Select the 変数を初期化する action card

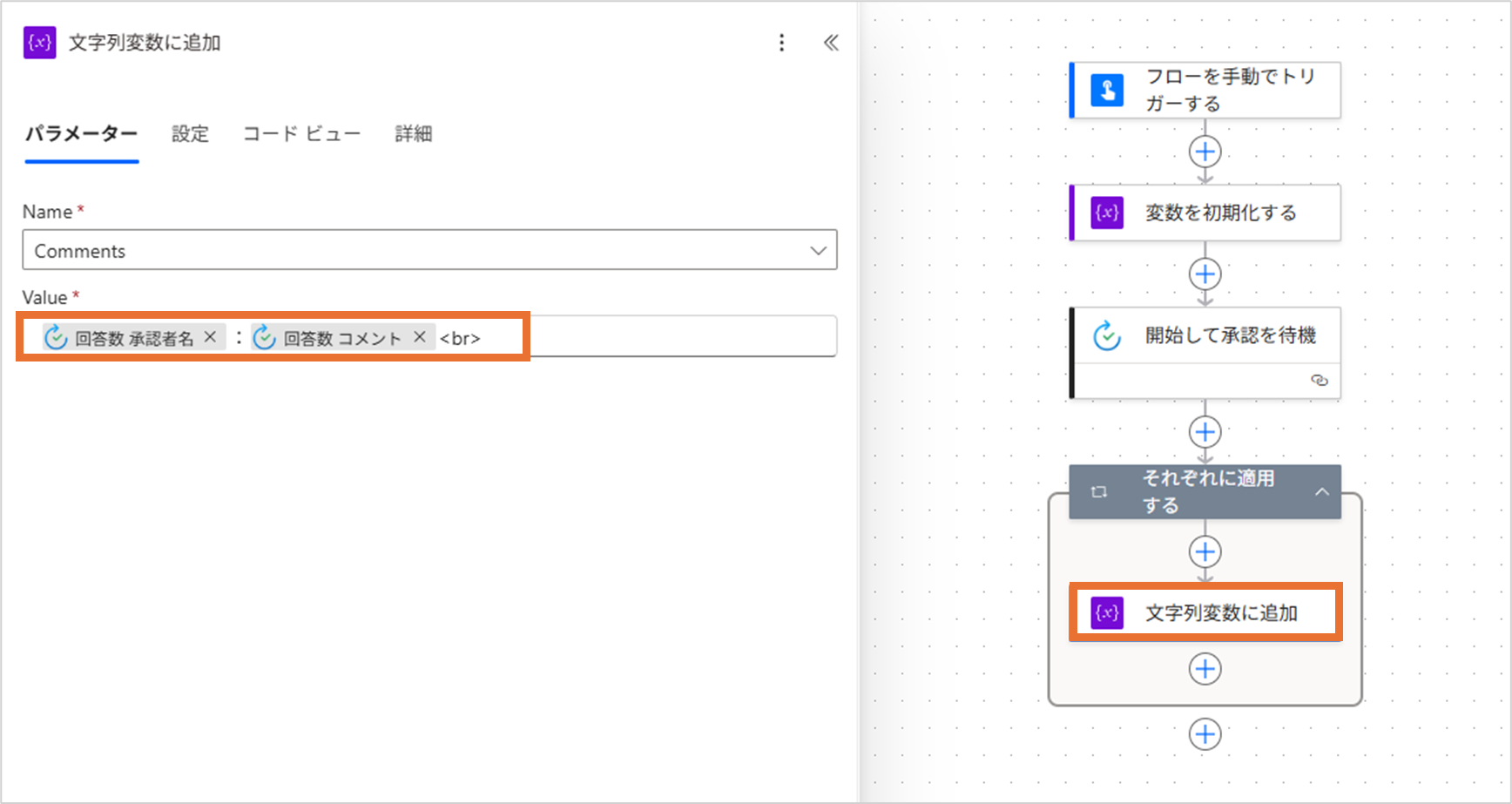click(1219, 213)
